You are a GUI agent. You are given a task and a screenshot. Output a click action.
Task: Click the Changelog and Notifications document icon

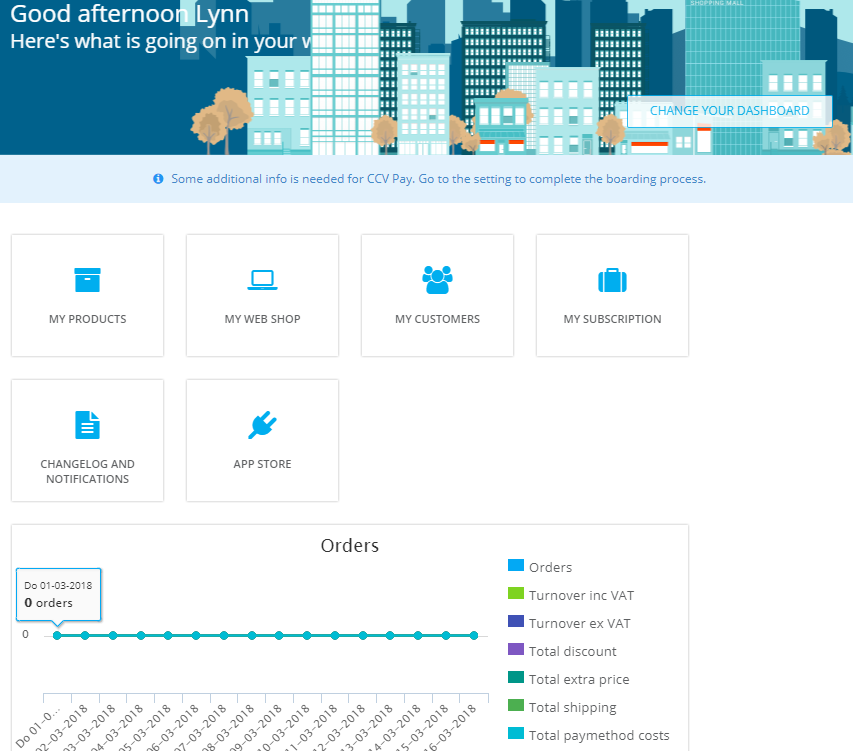(x=87, y=425)
